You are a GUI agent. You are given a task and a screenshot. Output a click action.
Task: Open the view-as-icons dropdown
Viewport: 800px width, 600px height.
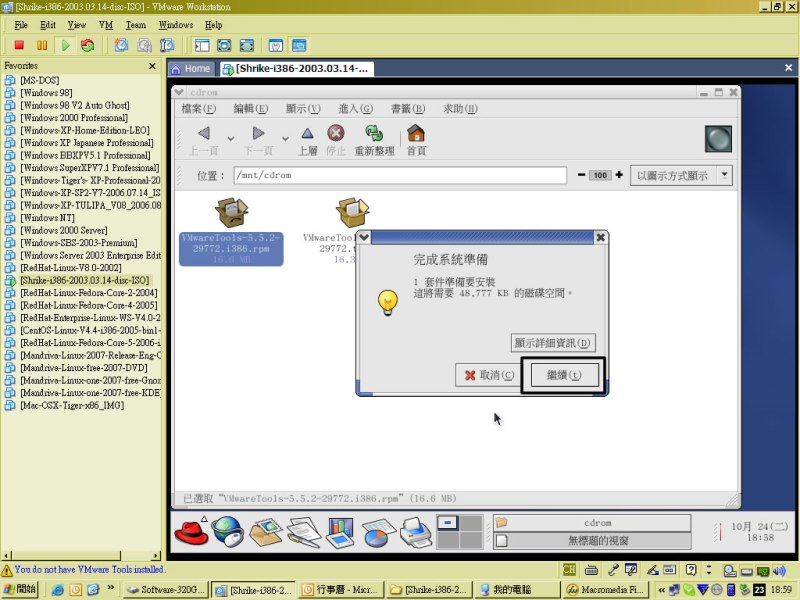pyautogui.click(x=681, y=176)
